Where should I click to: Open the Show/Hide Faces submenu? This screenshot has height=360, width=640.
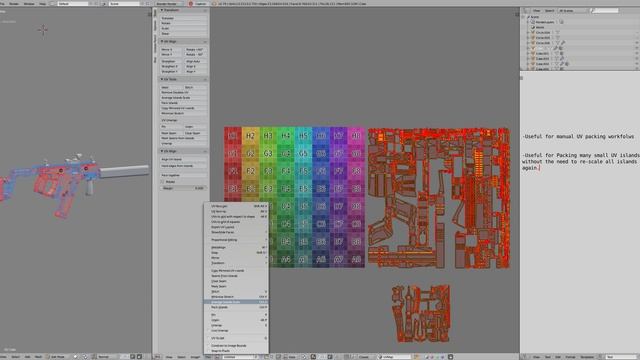click(236, 232)
